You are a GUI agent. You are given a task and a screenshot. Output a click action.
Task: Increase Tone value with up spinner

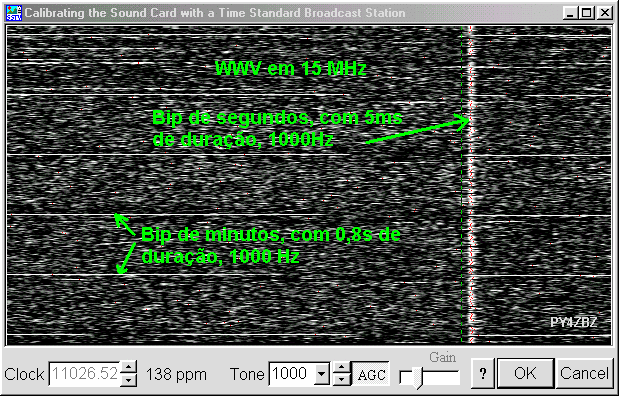pos(342,367)
